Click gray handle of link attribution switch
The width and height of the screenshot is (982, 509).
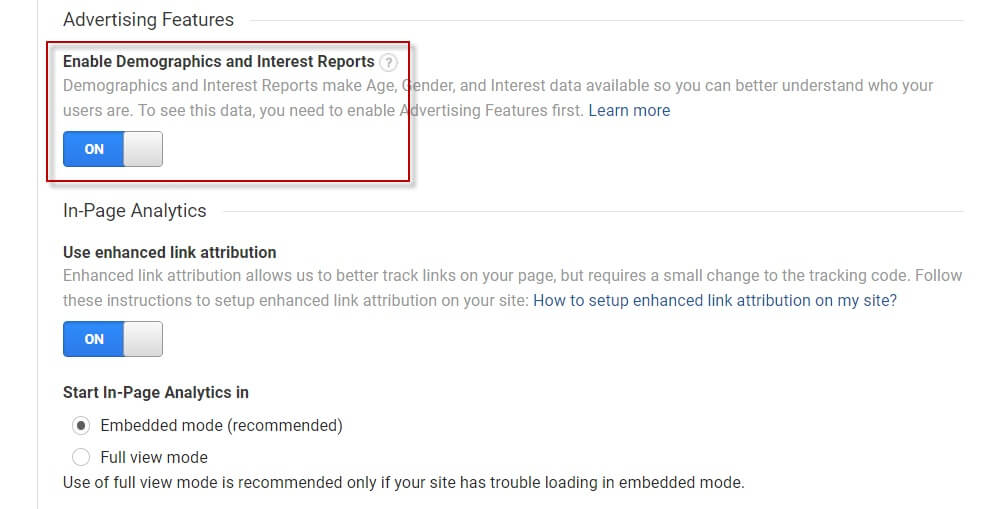pyautogui.click(x=143, y=339)
